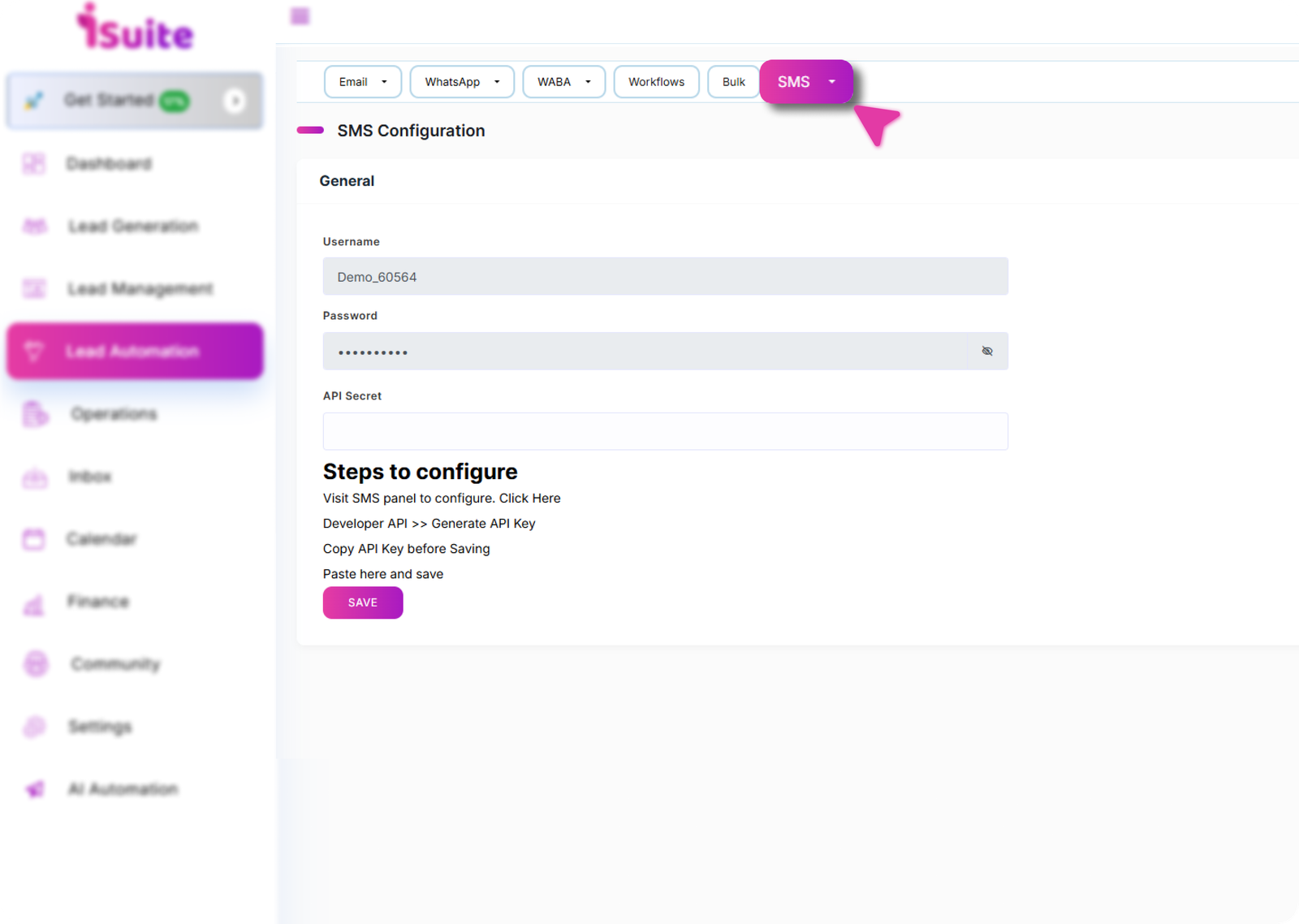Image resolution: width=1299 pixels, height=924 pixels.
Task: Select the Calendar sidebar icon
Action: click(34, 539)
